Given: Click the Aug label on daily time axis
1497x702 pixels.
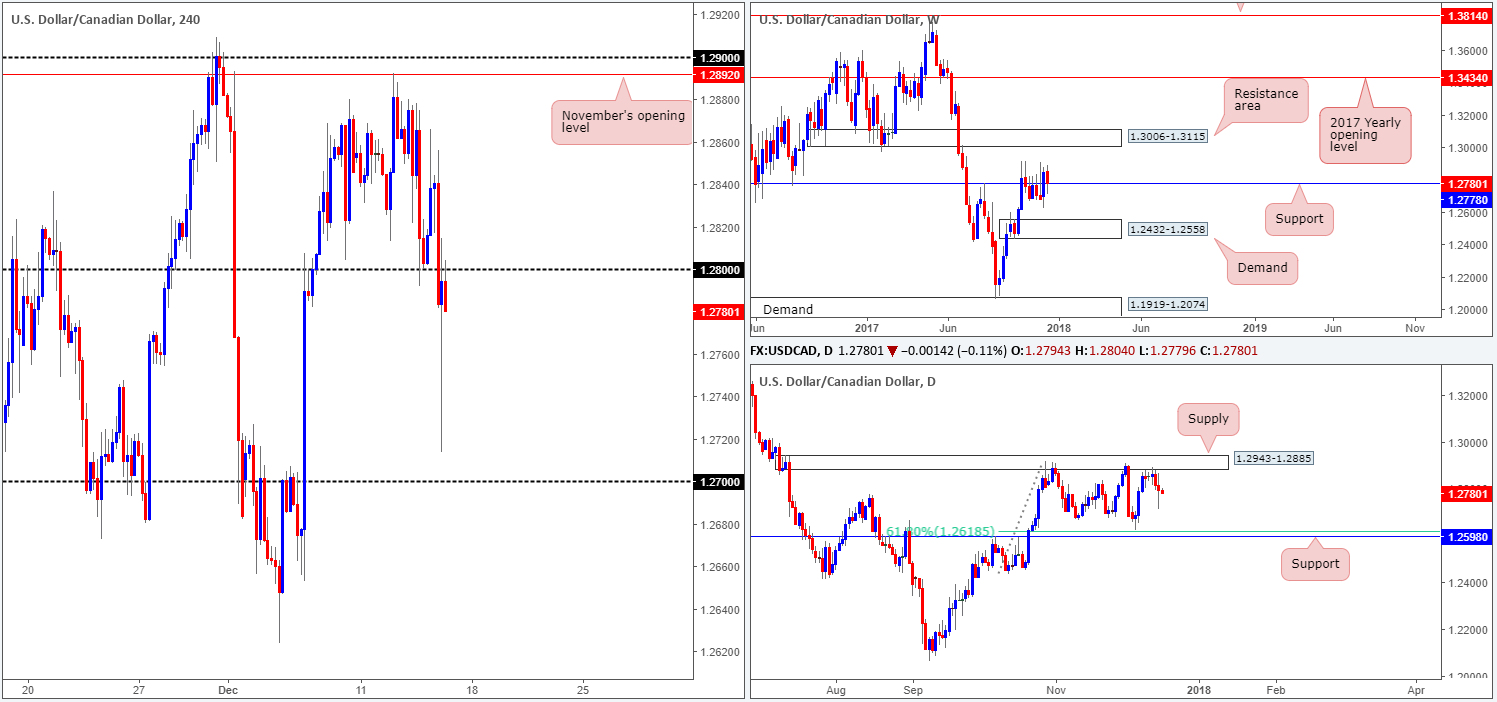Looking at the screenshot, I should 837,690.
